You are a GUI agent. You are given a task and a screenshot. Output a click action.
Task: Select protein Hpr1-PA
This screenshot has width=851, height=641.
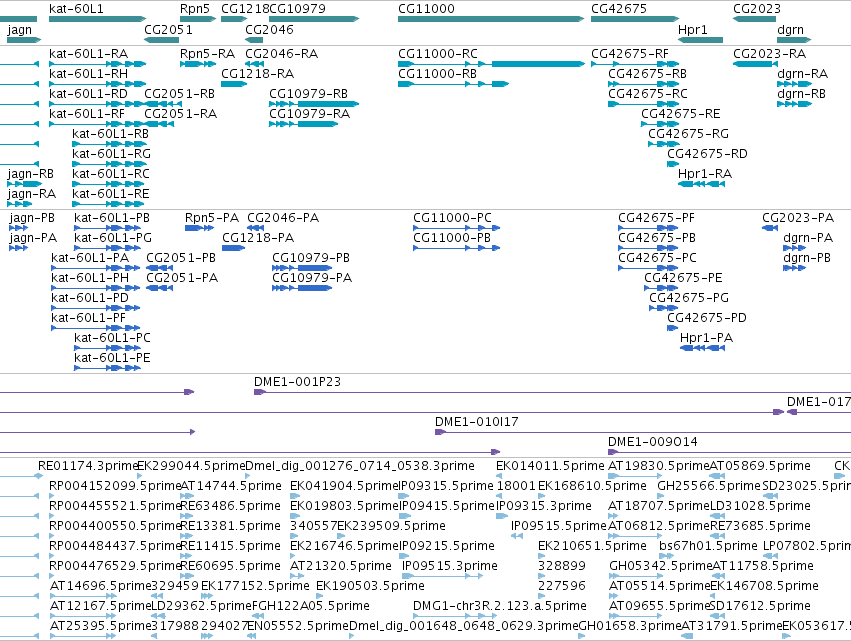[x=702, y=348]
